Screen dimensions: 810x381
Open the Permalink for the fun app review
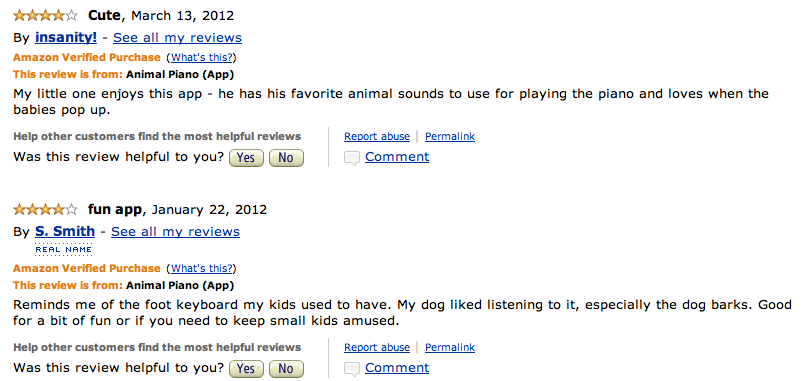pos(450,347)
